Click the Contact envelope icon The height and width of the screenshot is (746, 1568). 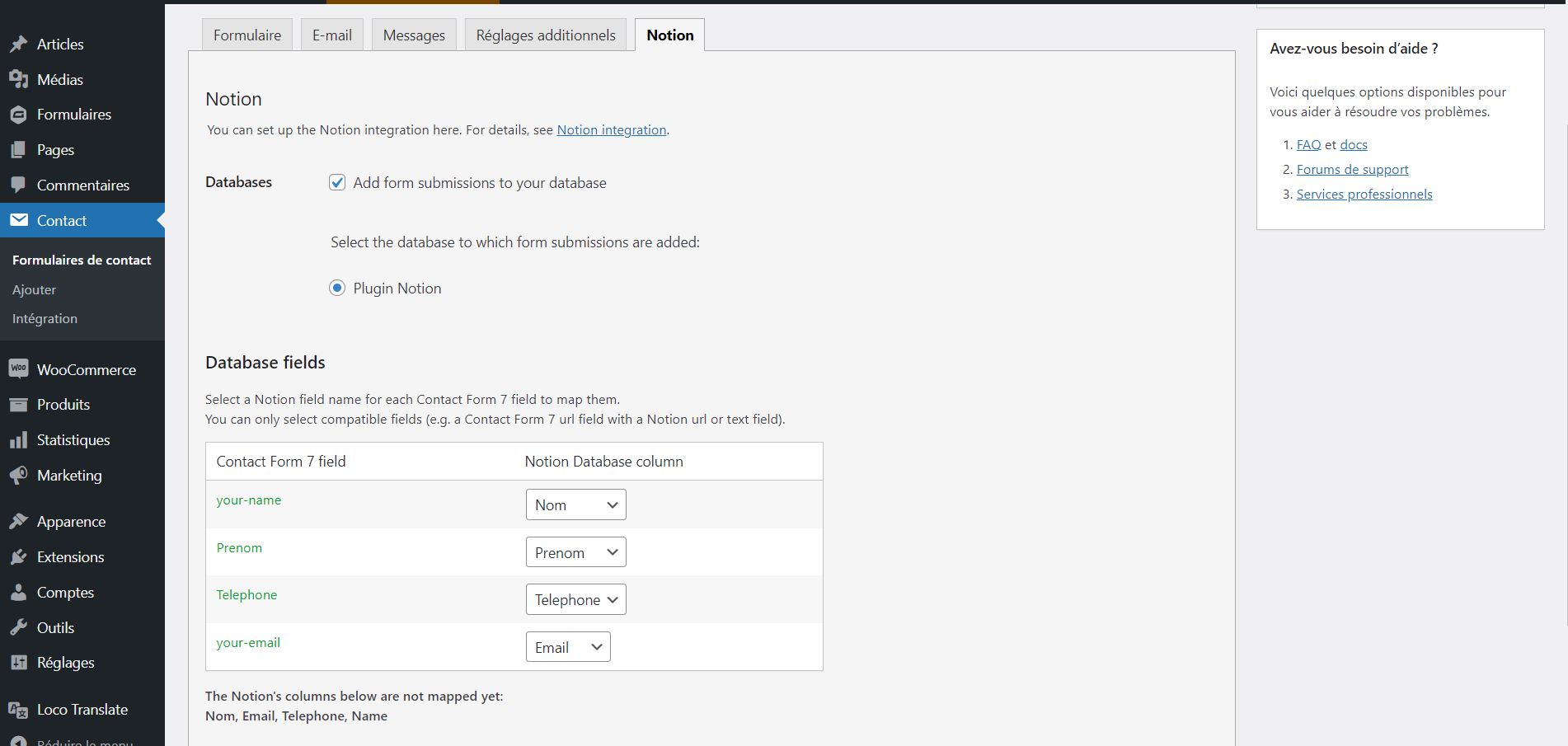pyautogui.click(x=18, y=220)
